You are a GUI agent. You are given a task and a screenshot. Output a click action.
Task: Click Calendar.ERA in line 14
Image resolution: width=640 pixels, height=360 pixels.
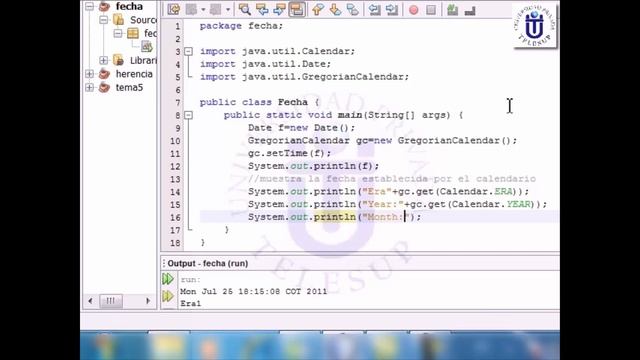(476, 191)
